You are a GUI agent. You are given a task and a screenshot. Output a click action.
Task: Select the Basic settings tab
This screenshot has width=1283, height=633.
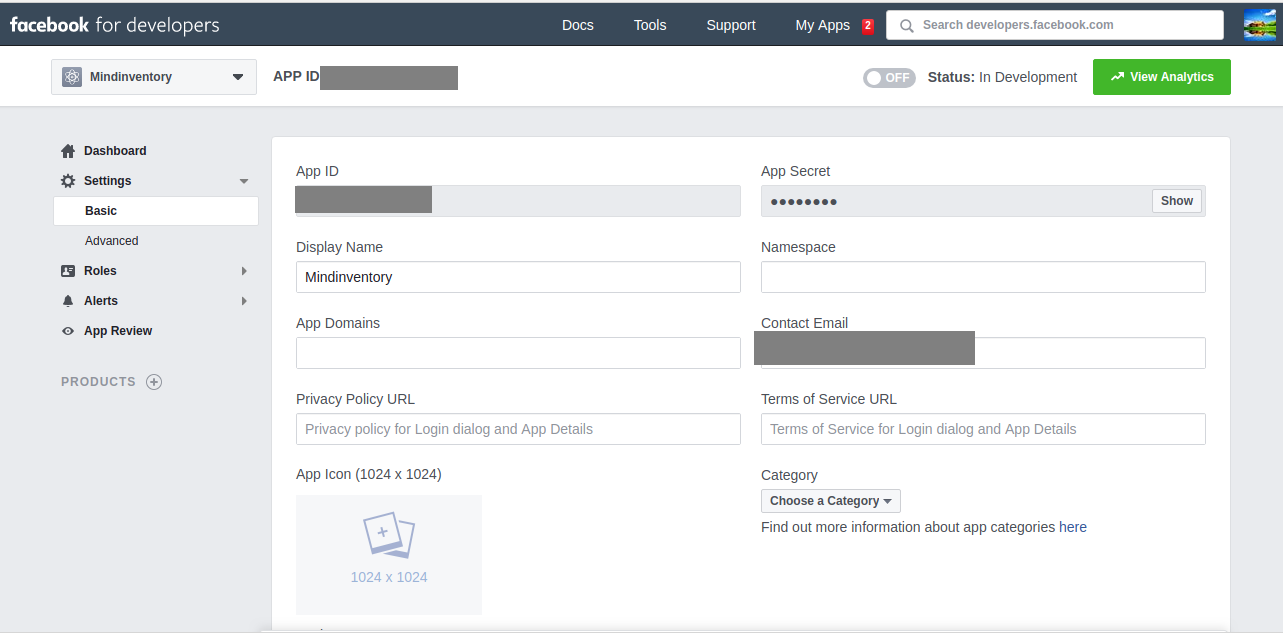tap(156, 211)
